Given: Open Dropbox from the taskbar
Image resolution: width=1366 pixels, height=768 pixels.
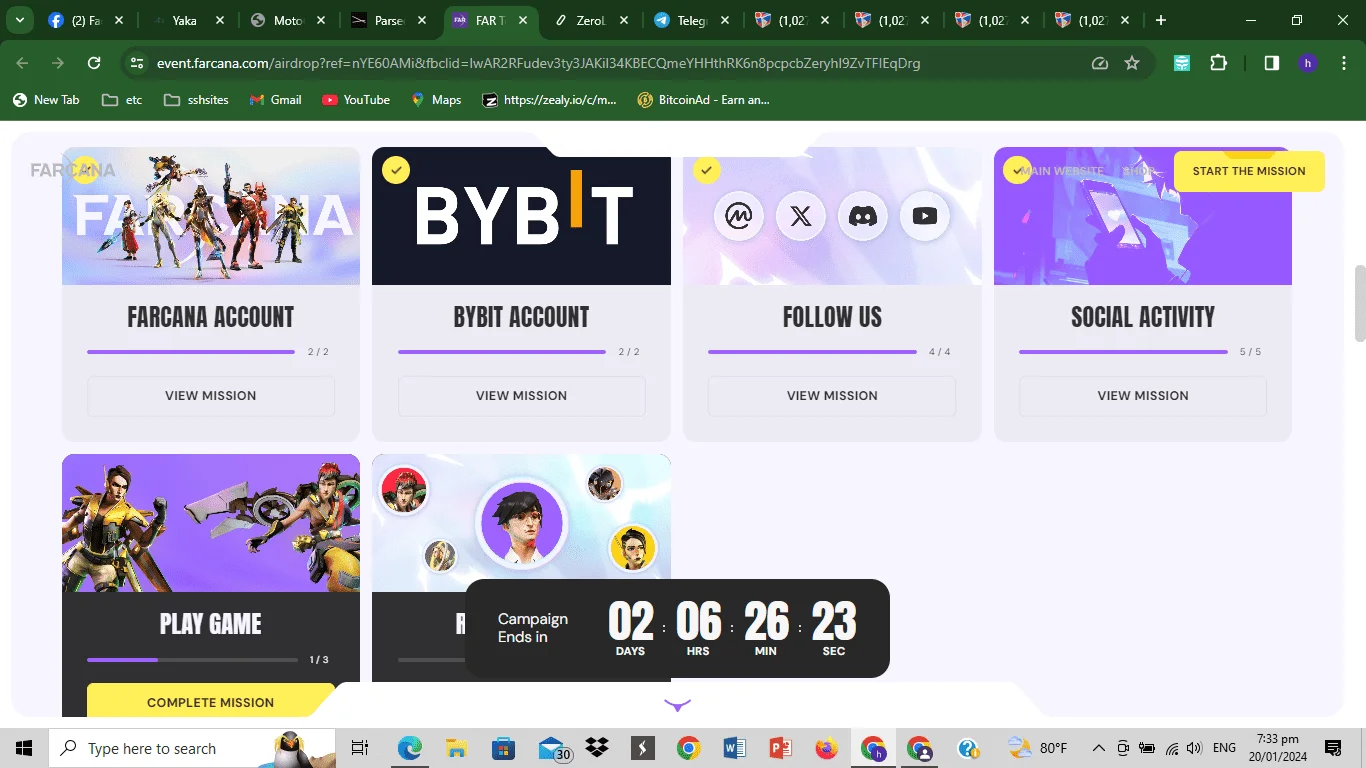Looking at the screenshot, I should point(597,748).
